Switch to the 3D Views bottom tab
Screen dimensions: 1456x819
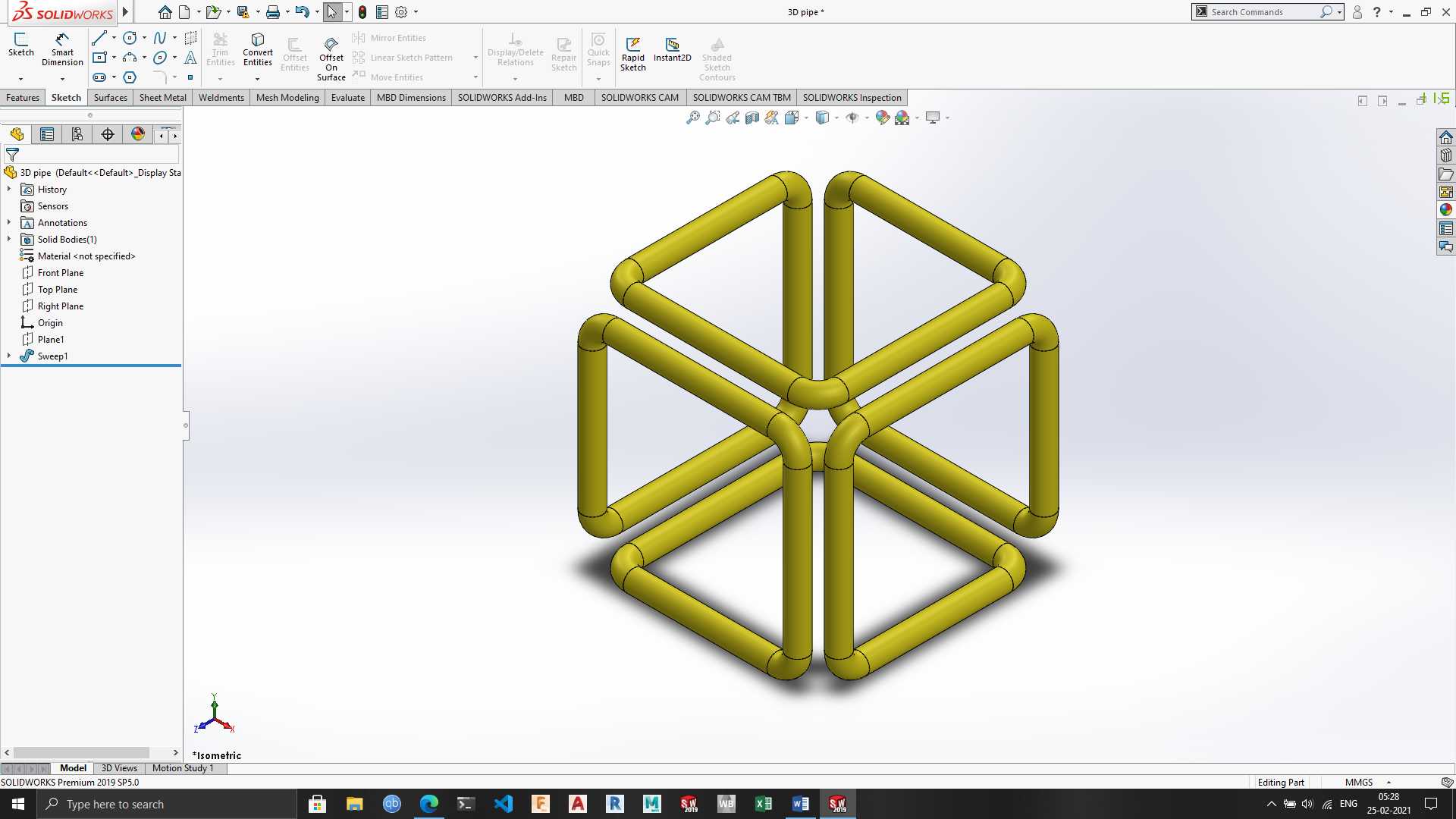119,768
